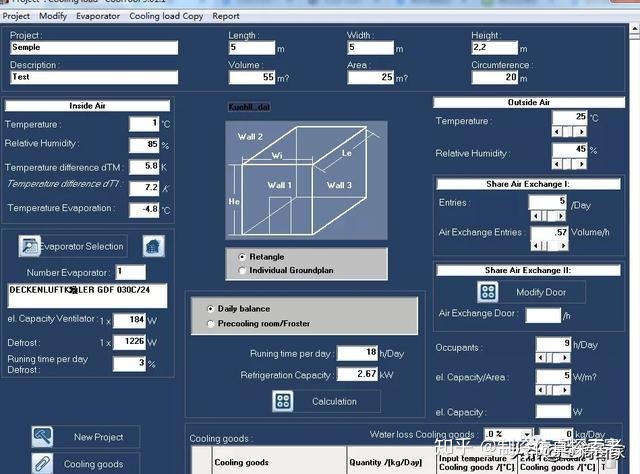Click the Temperature difference dTM field

point(144,167)
